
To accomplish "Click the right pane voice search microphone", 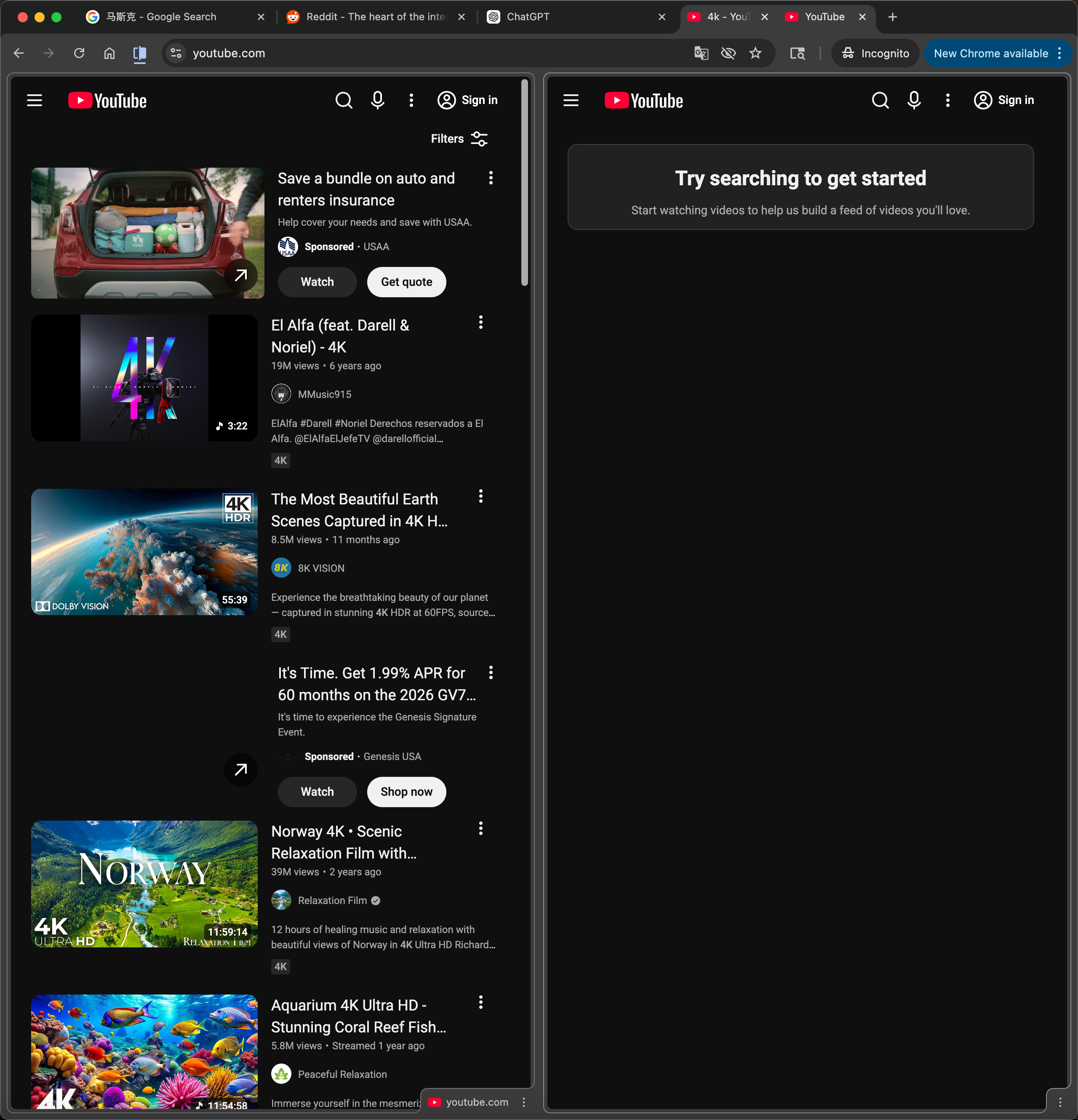I will pos(913,101).
